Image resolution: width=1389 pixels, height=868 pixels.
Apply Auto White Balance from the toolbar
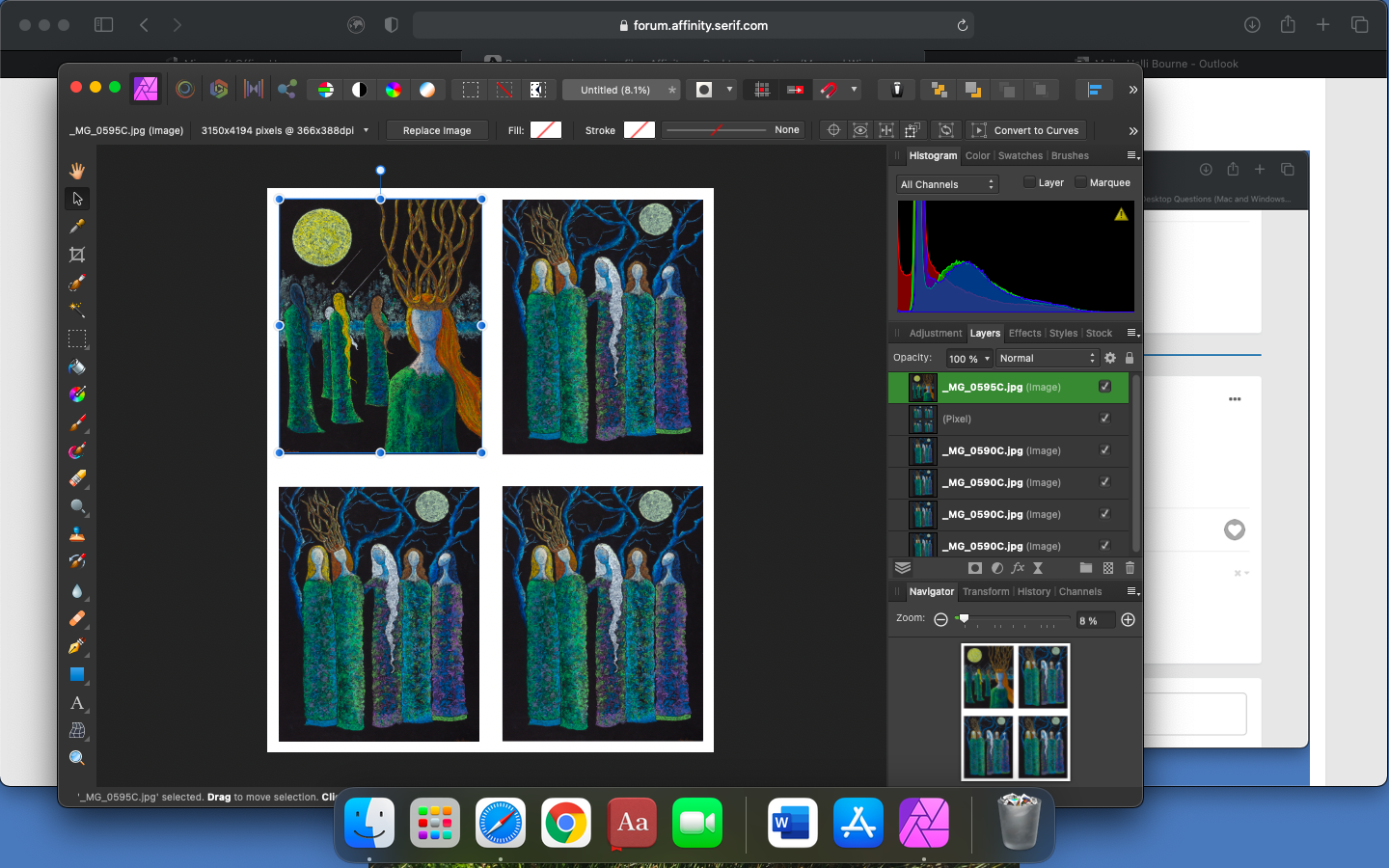pos(427,90)
